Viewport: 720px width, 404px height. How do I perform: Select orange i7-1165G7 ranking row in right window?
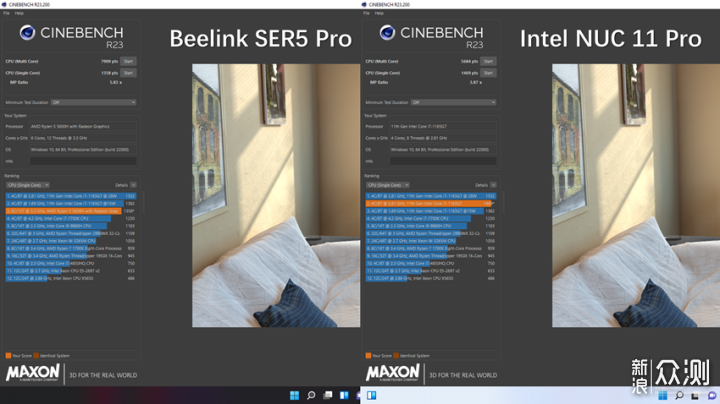click(431, 203)
